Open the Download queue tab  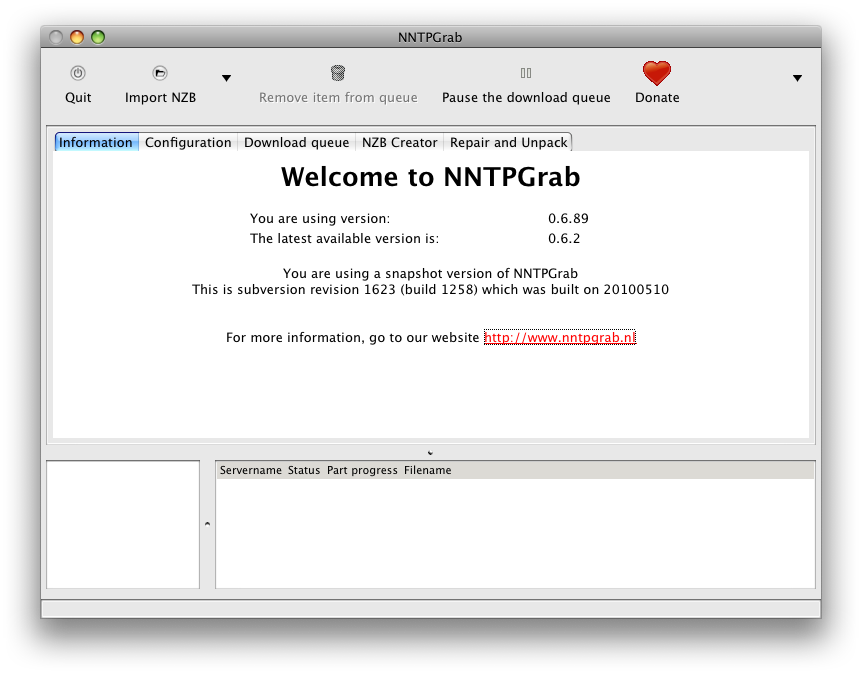click(x=296, y=142)
